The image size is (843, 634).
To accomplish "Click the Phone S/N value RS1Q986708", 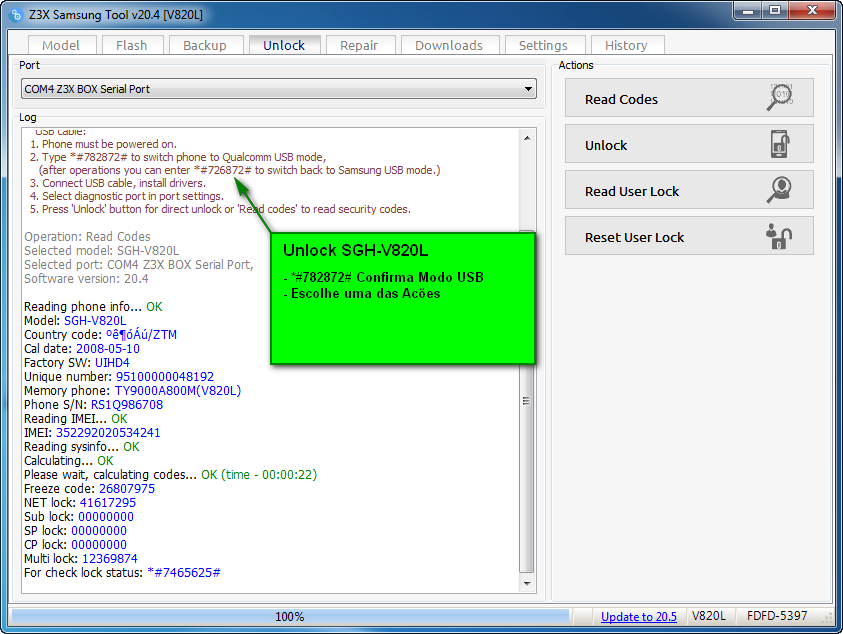I will (127, 405).
